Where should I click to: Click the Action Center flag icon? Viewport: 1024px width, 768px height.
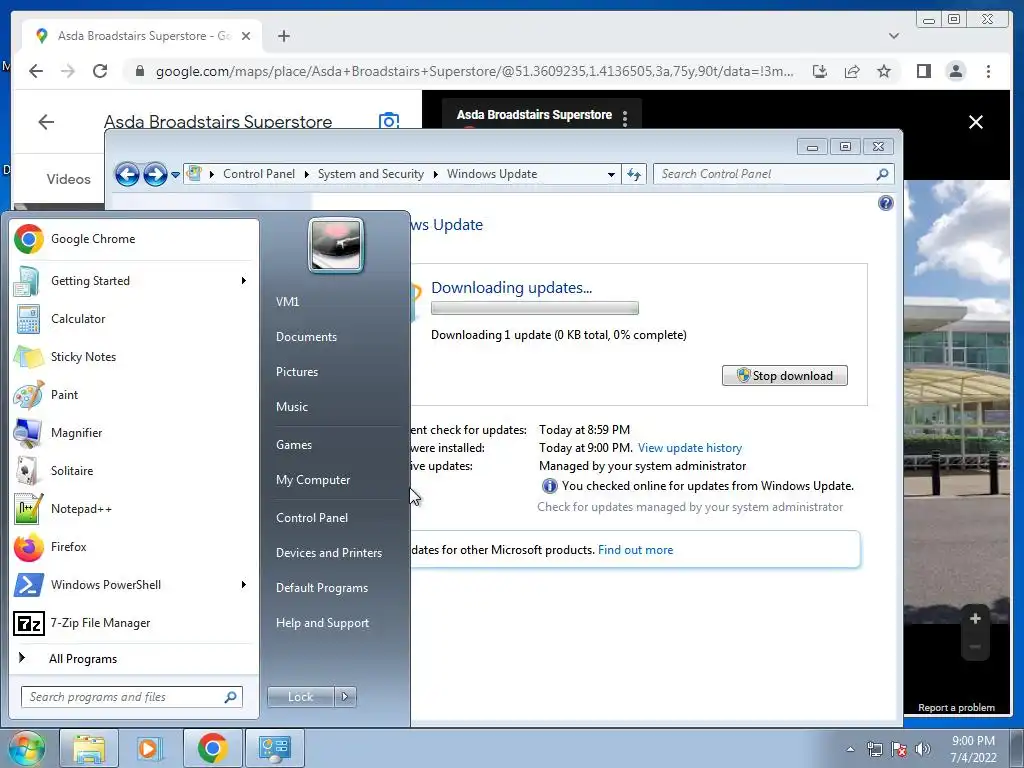coord(899,749)
